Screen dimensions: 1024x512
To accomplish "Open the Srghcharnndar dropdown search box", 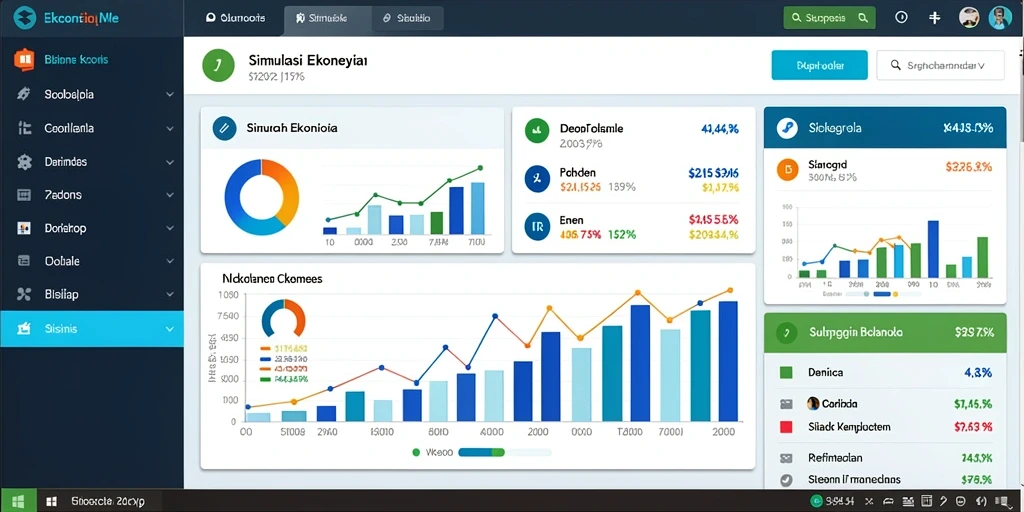I will pyautogui.click(x=940, y=65).
